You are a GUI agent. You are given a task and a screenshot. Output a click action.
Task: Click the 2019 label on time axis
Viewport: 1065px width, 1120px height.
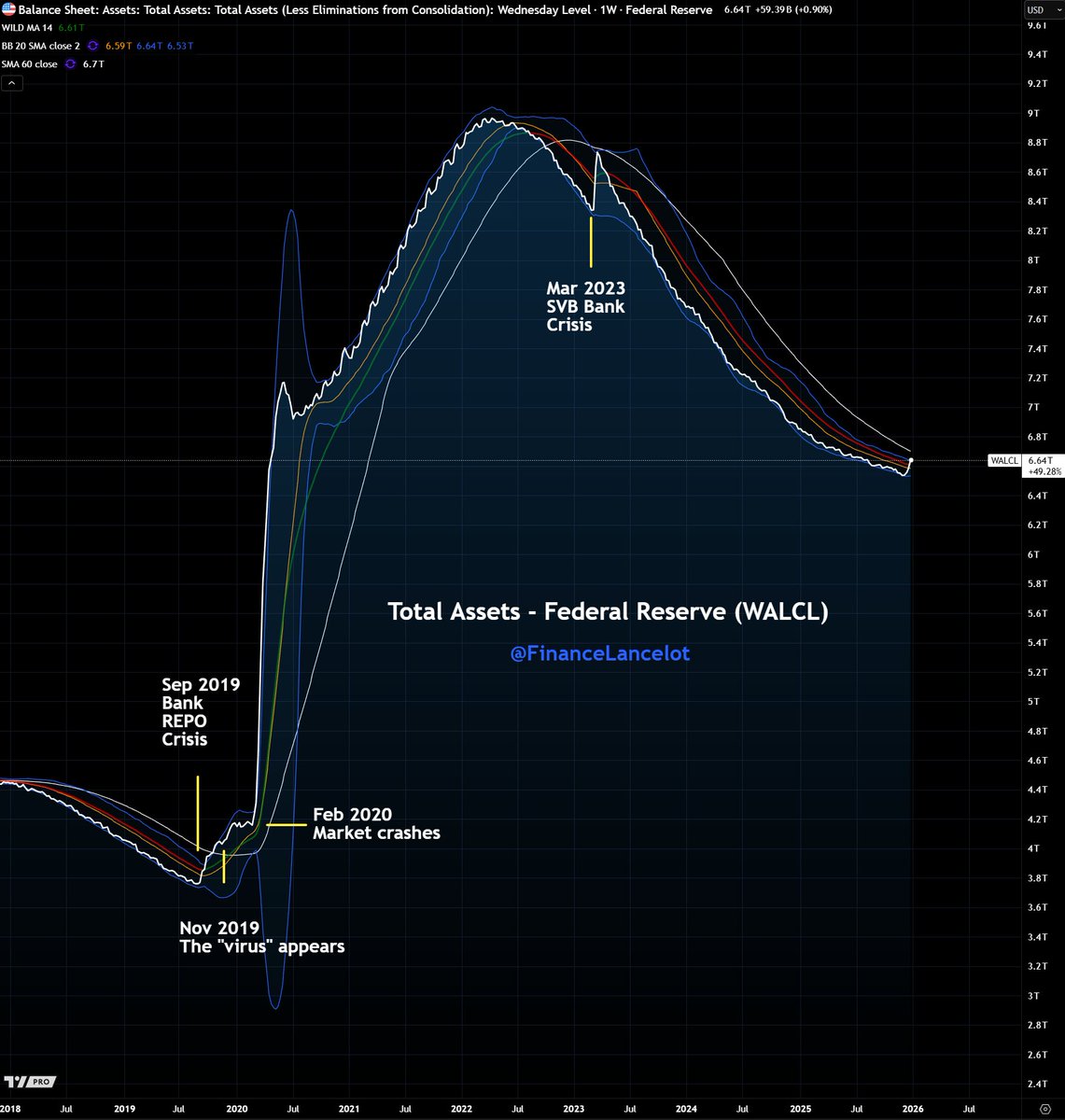[x=124, y=1109]
